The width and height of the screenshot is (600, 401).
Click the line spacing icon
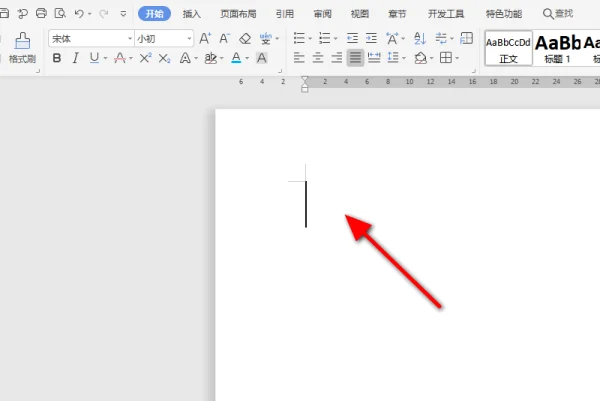click(393, 58)
